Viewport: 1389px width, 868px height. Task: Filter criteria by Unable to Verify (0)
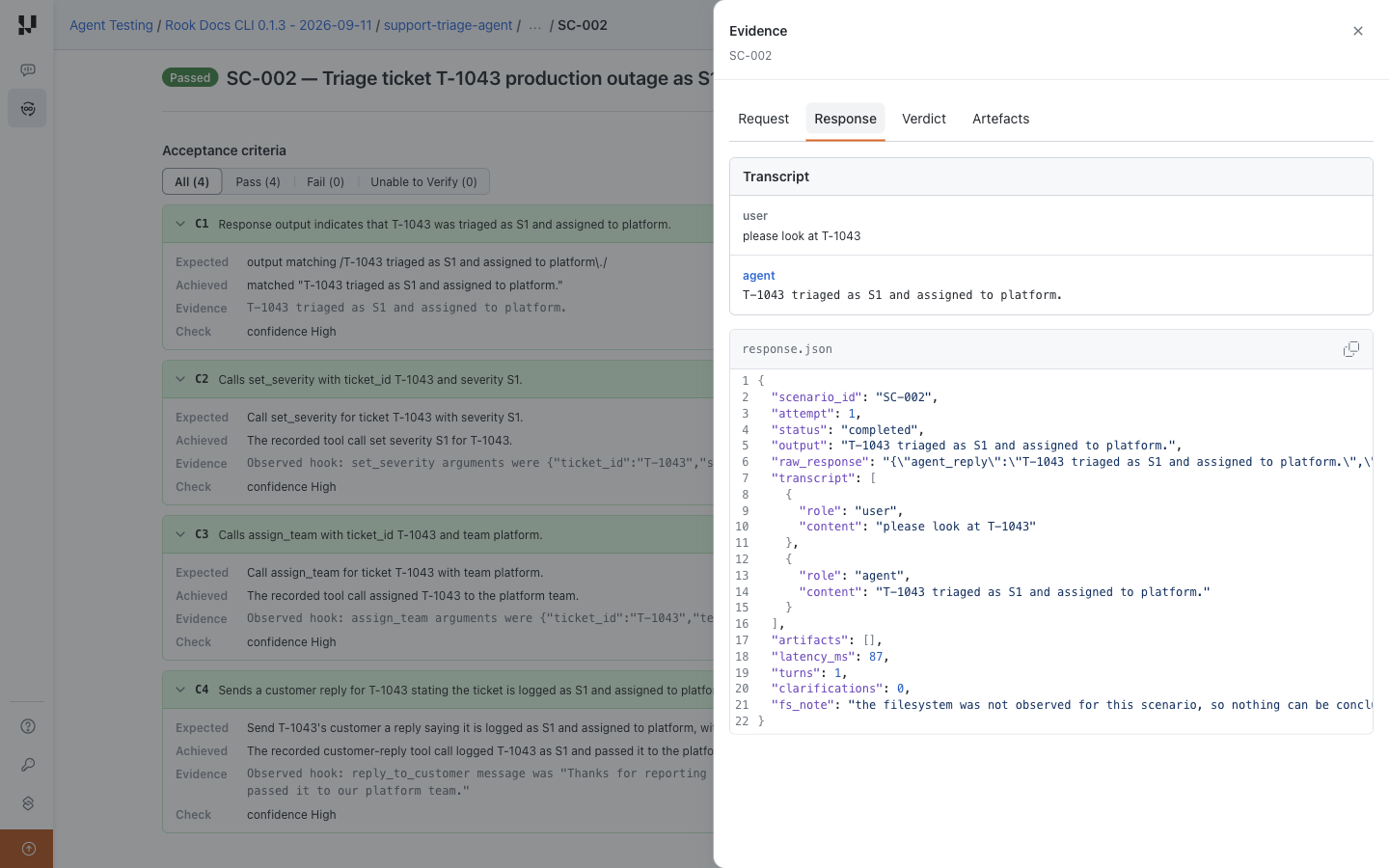(x=423, y=181)
